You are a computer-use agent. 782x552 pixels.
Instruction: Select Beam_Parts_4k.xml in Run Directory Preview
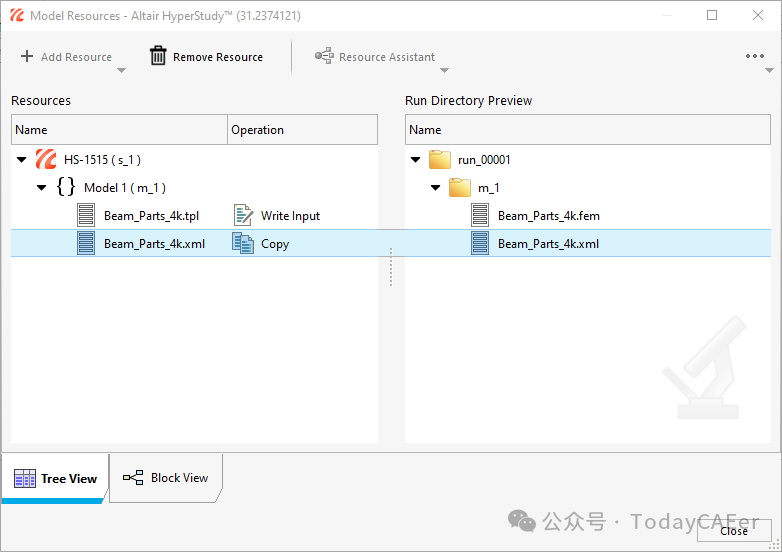click(x=588, y=243)
